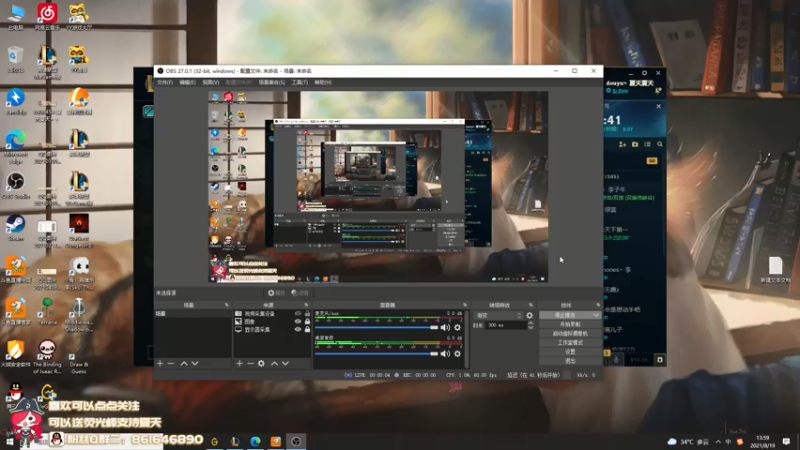Viewport: 800px width, 450px height.
Task: Expand the arrow on the 停止推流 button
Action: pos(595,315)
